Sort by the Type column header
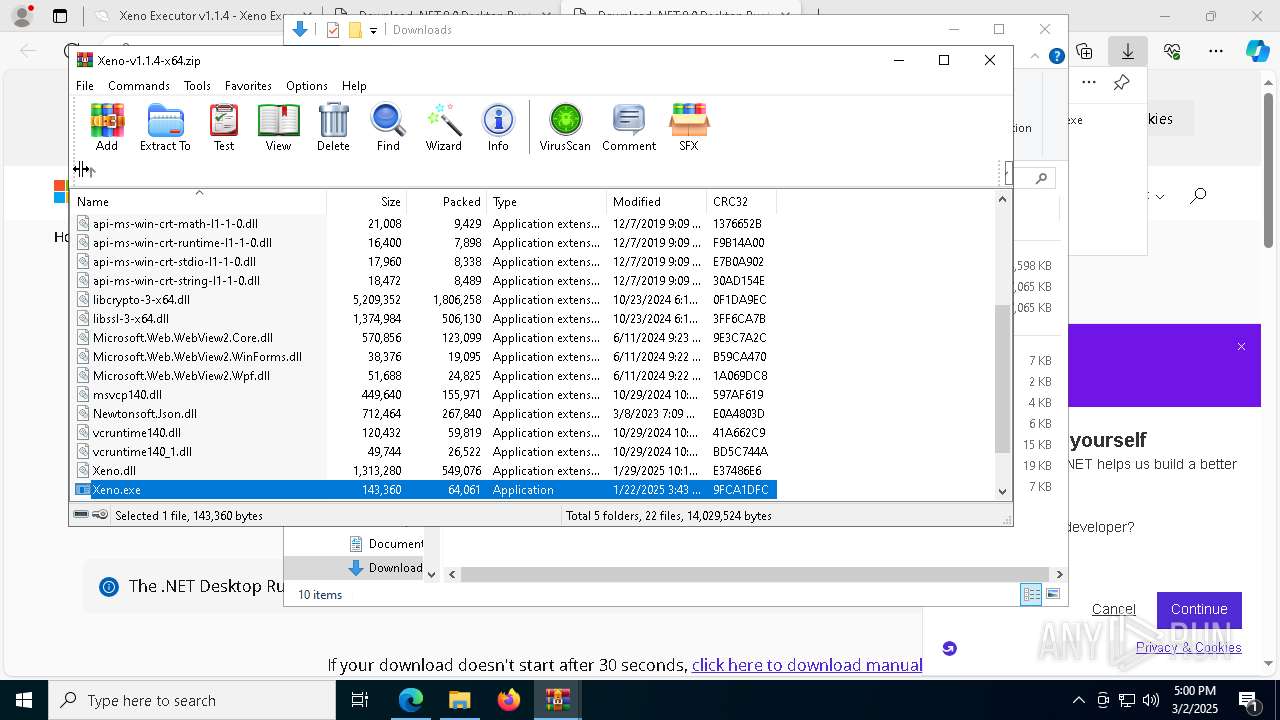This screenshot has height=720, width=1280. tap(547, 201)
